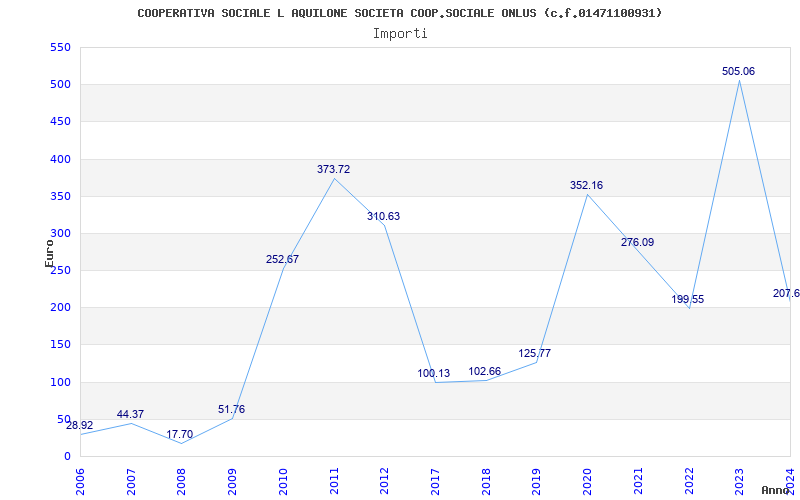Select the 2020 year axis label
This screenshot has width=800, height=500.
tap(587, 481)
